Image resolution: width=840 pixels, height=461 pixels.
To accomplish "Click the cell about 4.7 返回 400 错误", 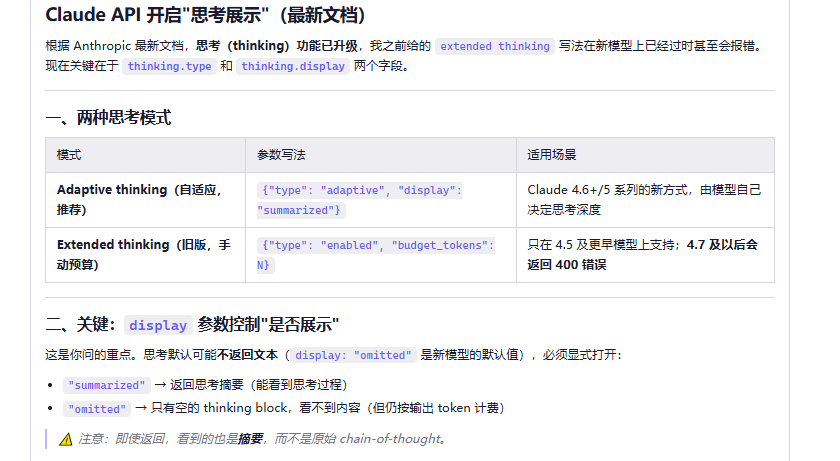I will click(645, 255).
